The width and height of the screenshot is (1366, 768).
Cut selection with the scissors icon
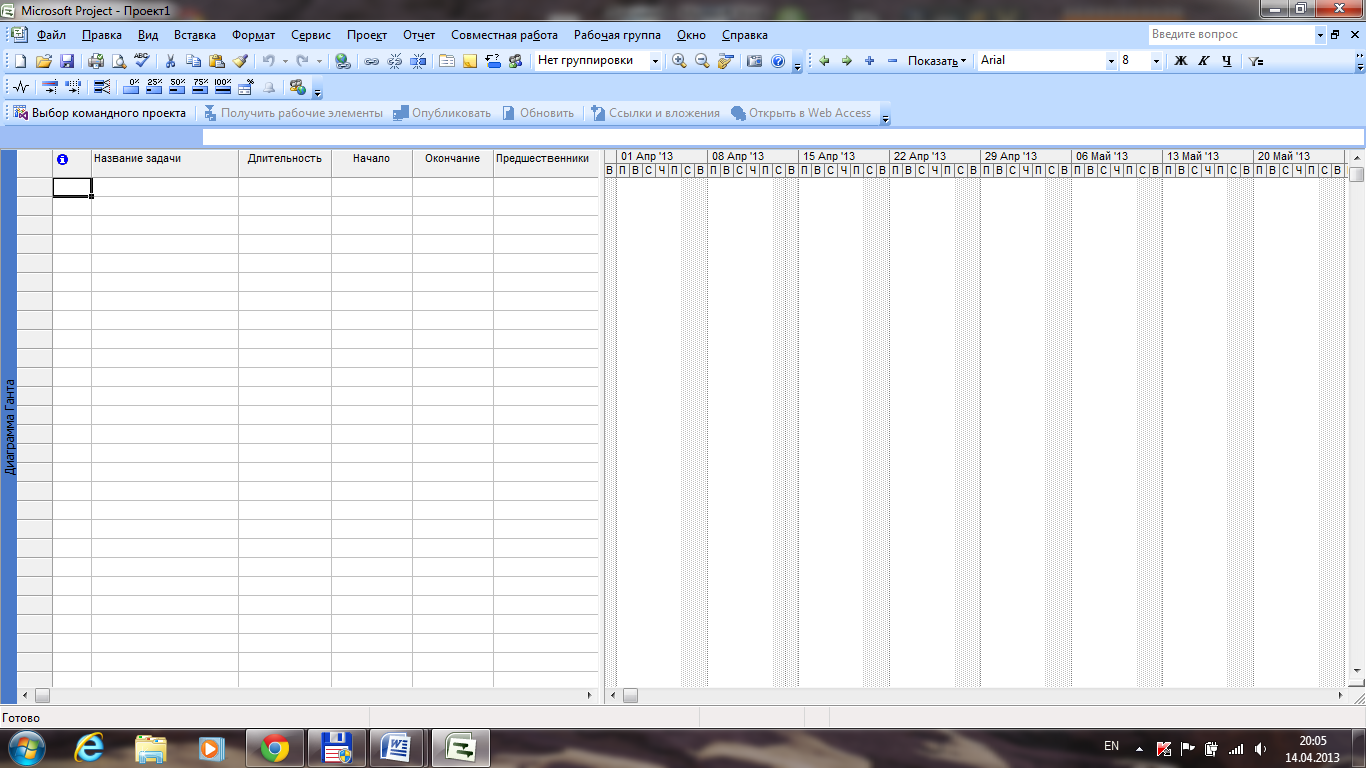170,61
